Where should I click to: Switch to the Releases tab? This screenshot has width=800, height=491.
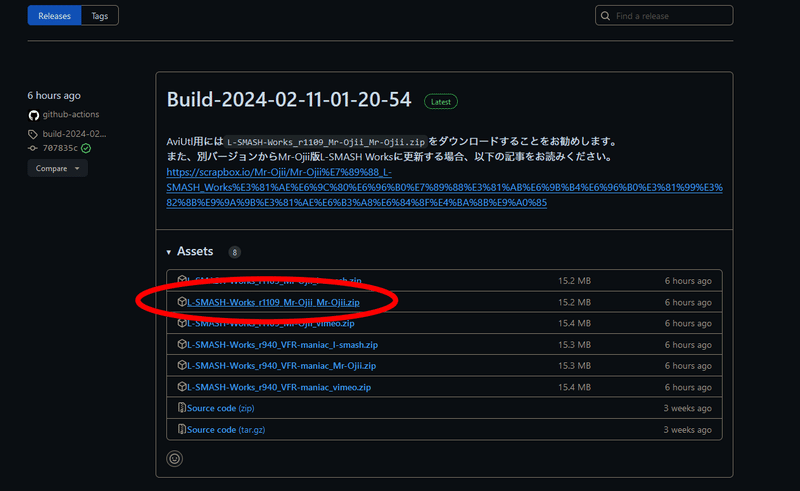(54, 15)
